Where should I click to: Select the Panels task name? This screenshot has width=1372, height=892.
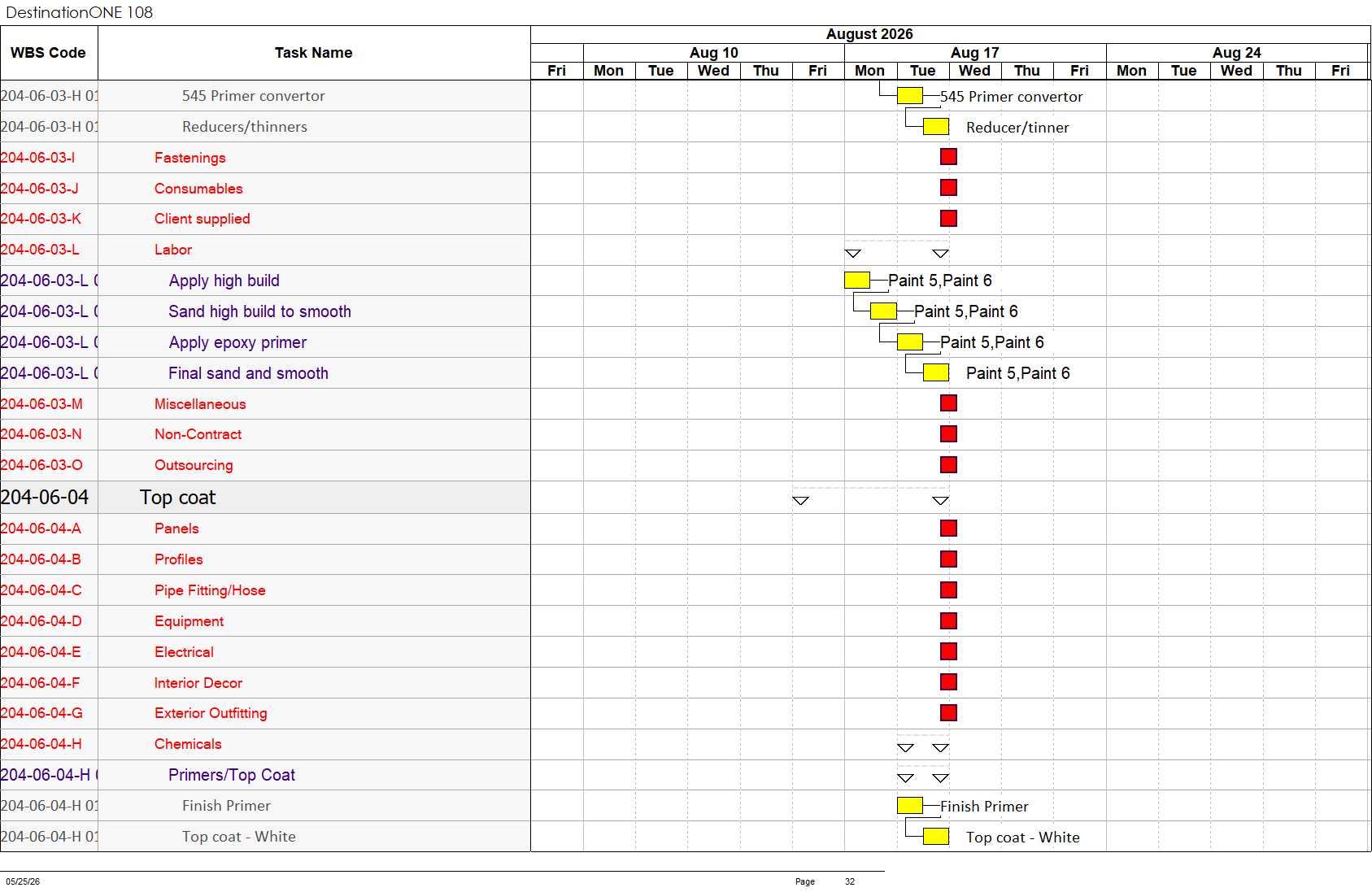pyautogui.click(x=176, y=529)
